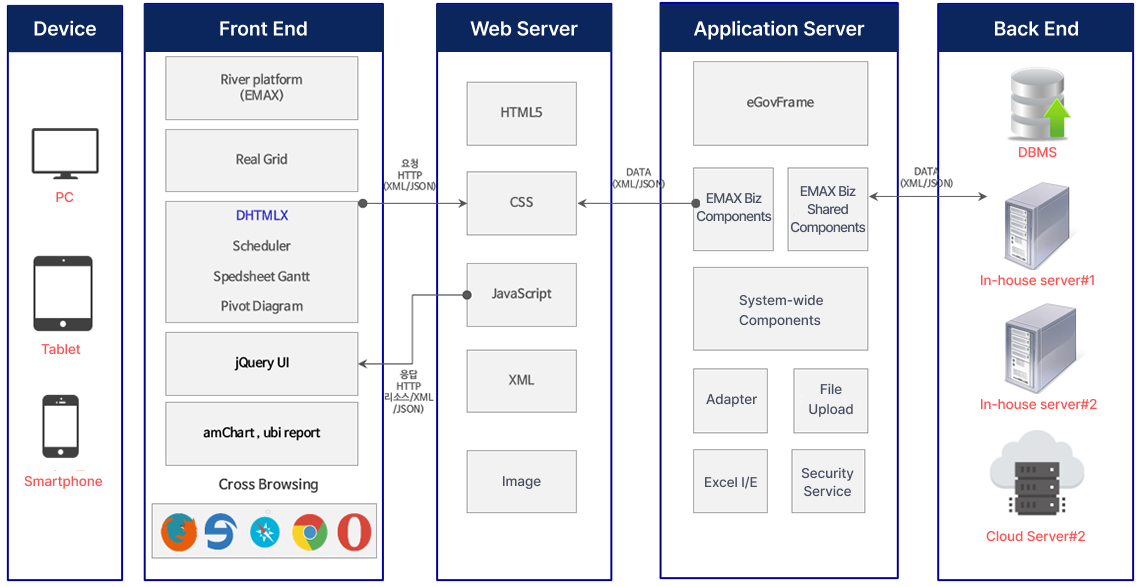
Task: Click the EMAX Biz Components box
Action: click(x=733, y=209)
